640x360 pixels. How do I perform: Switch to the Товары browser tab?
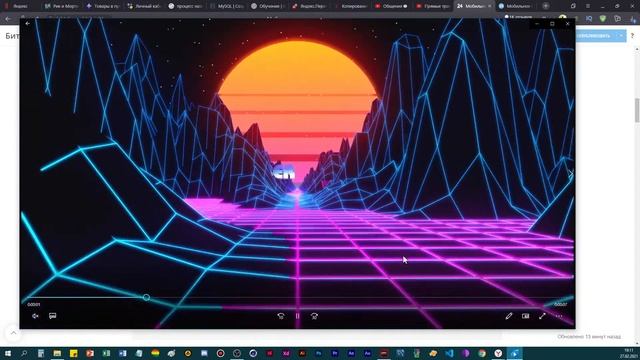click(103, 6)
